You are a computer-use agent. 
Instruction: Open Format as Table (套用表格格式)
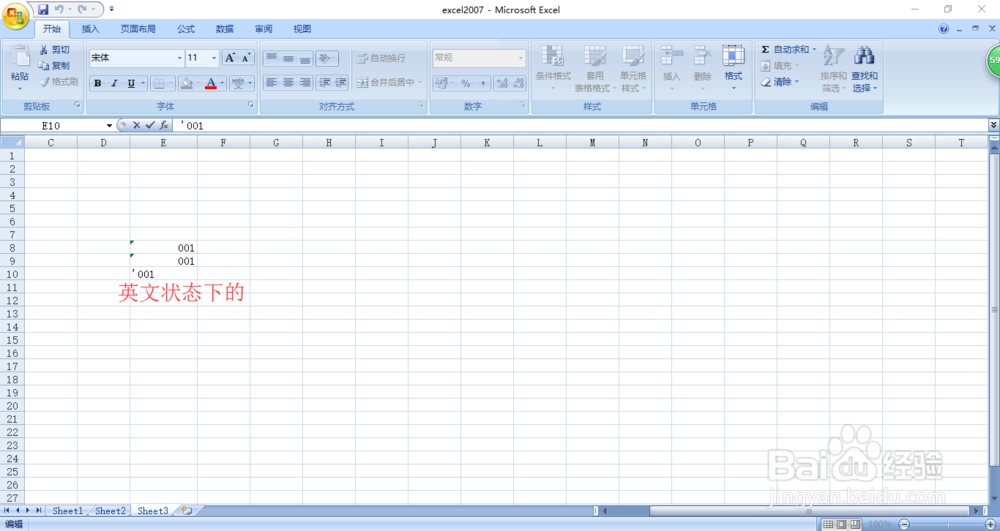pos(595,69)
